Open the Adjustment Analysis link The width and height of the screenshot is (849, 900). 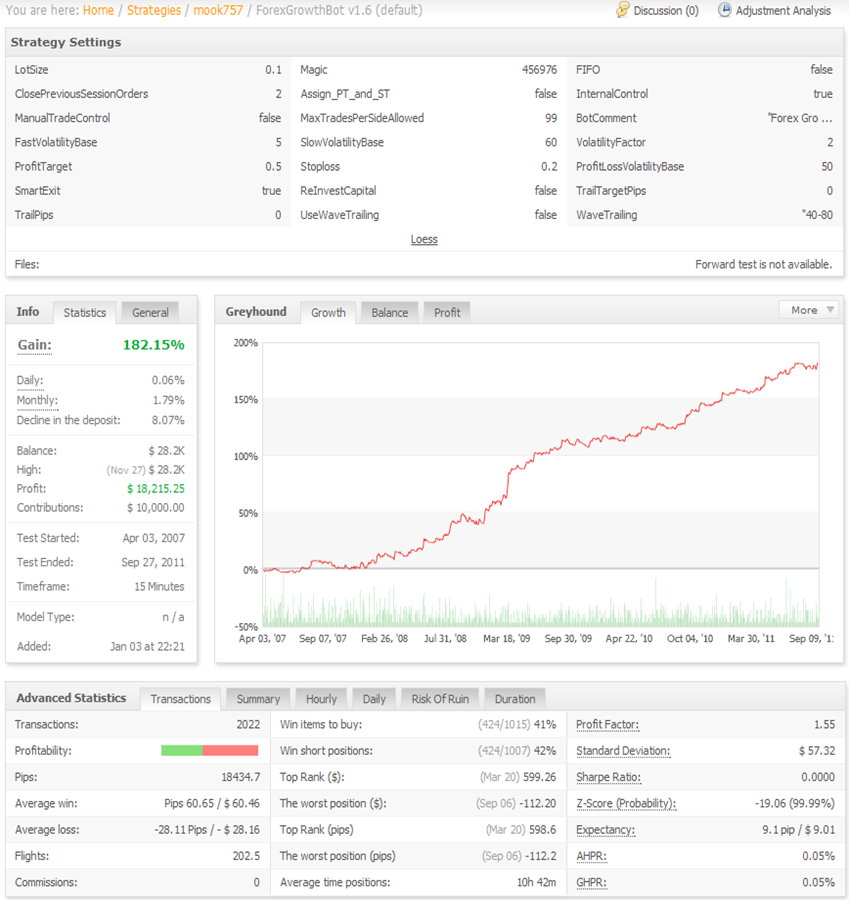coord(783,10)
